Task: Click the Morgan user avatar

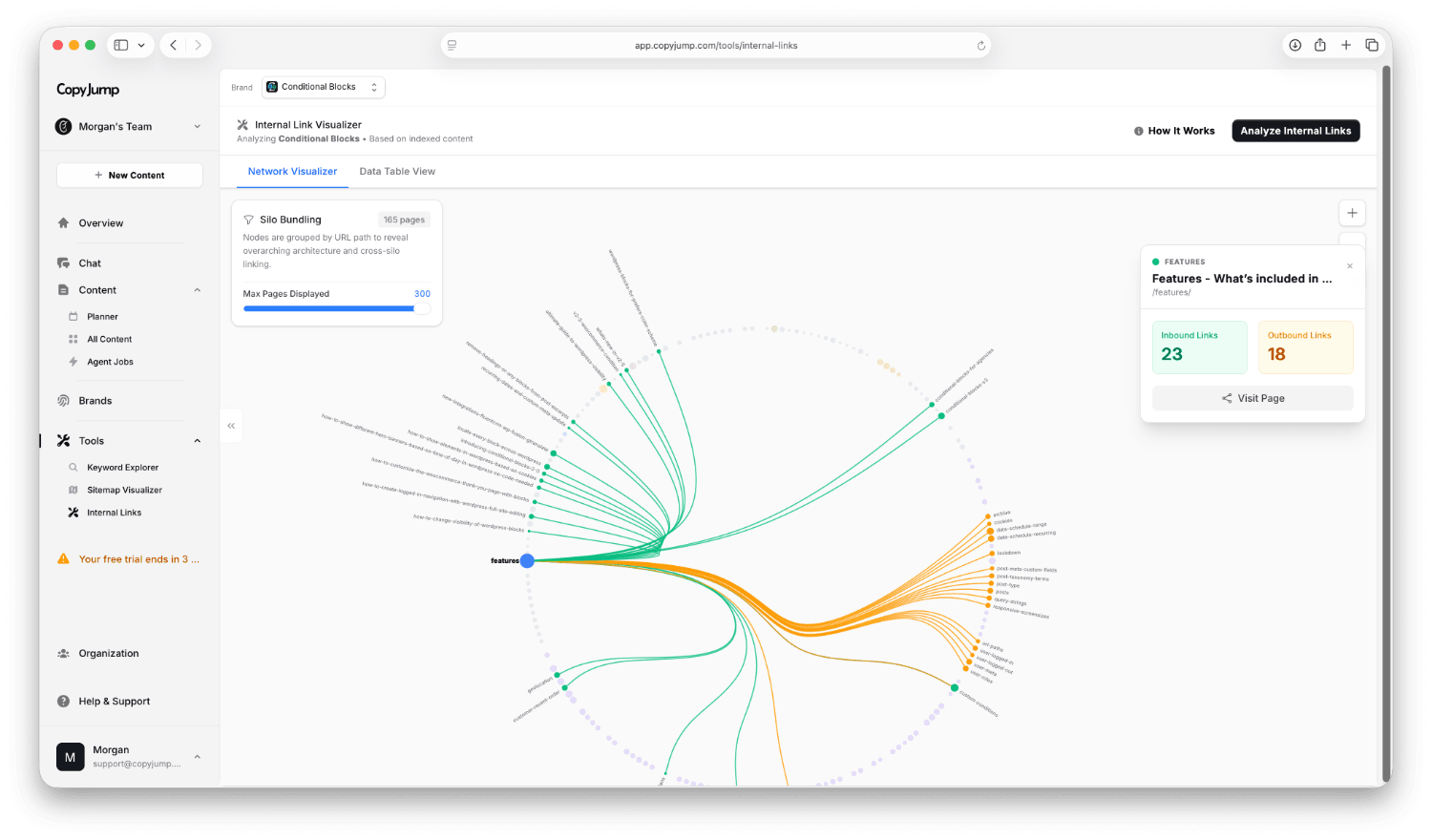Action: (x=70, y=757)
